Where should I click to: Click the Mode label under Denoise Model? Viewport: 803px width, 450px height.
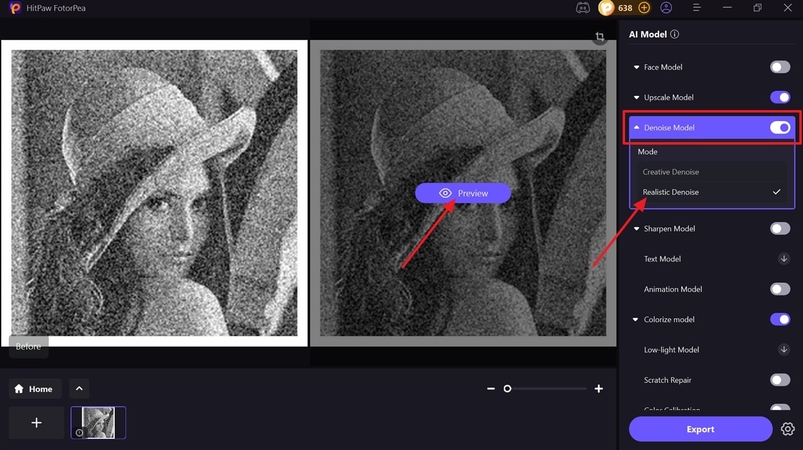click(x=647, y=152)
